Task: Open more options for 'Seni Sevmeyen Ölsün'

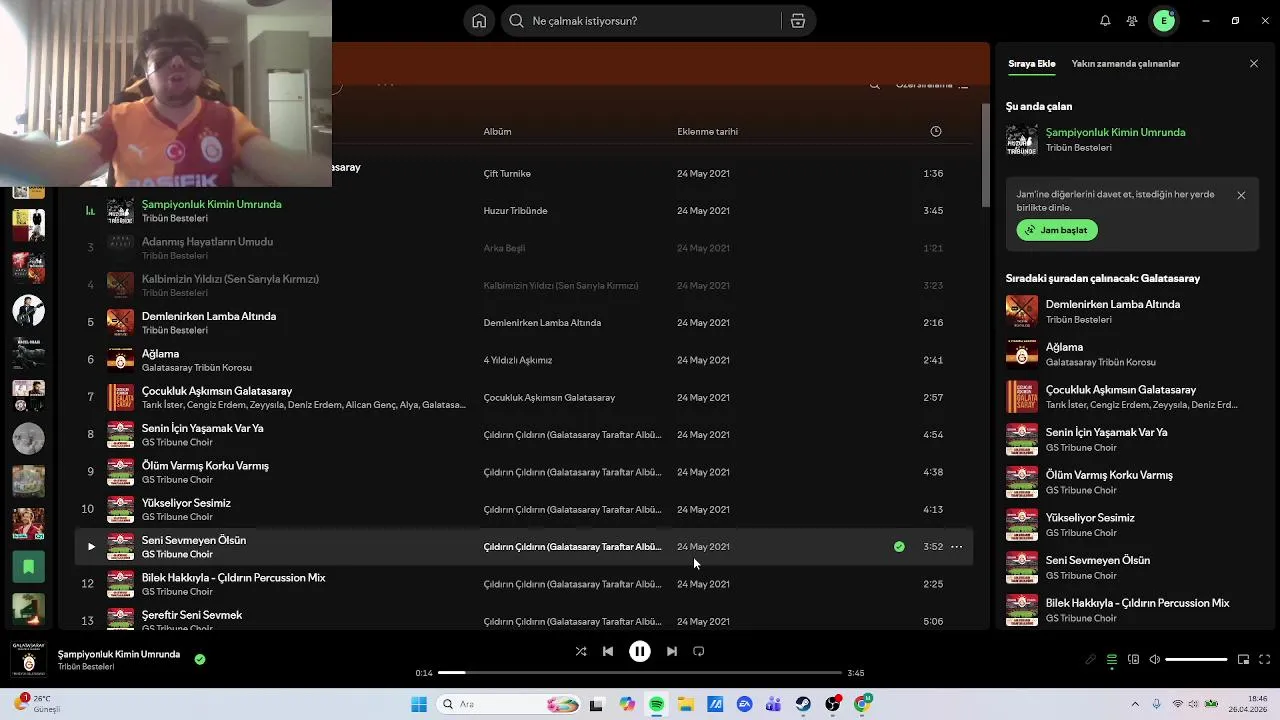Action: pyautogui.click(x=956, y=547)
